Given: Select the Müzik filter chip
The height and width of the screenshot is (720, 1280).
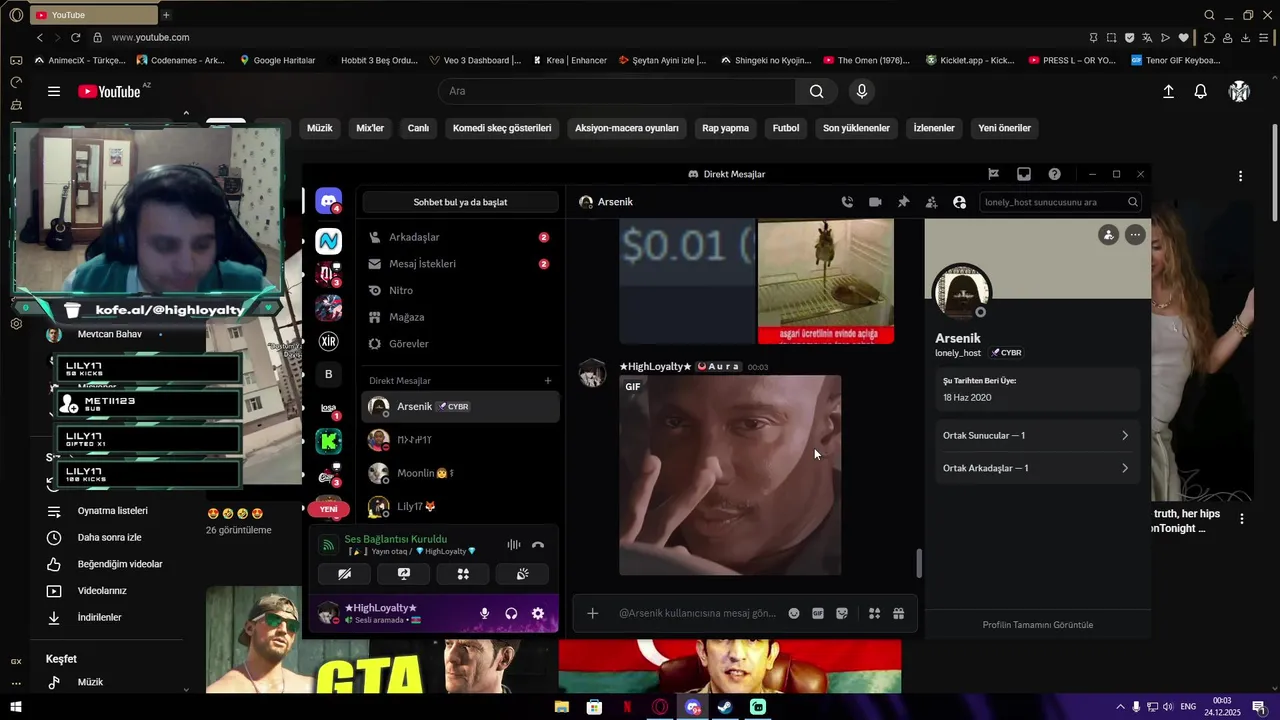Looking at the screenshot, I should pos(319,128).
